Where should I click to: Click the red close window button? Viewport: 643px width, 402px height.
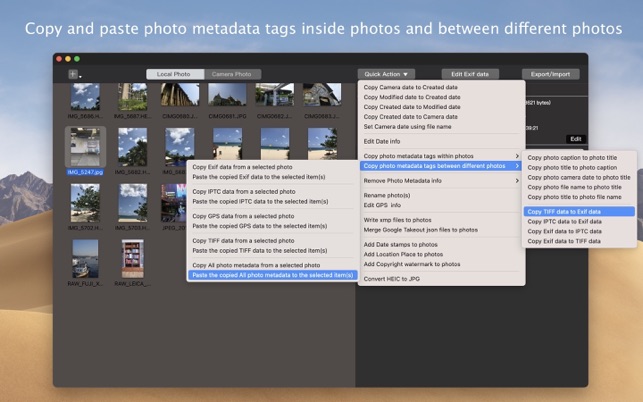coord(59,59)
